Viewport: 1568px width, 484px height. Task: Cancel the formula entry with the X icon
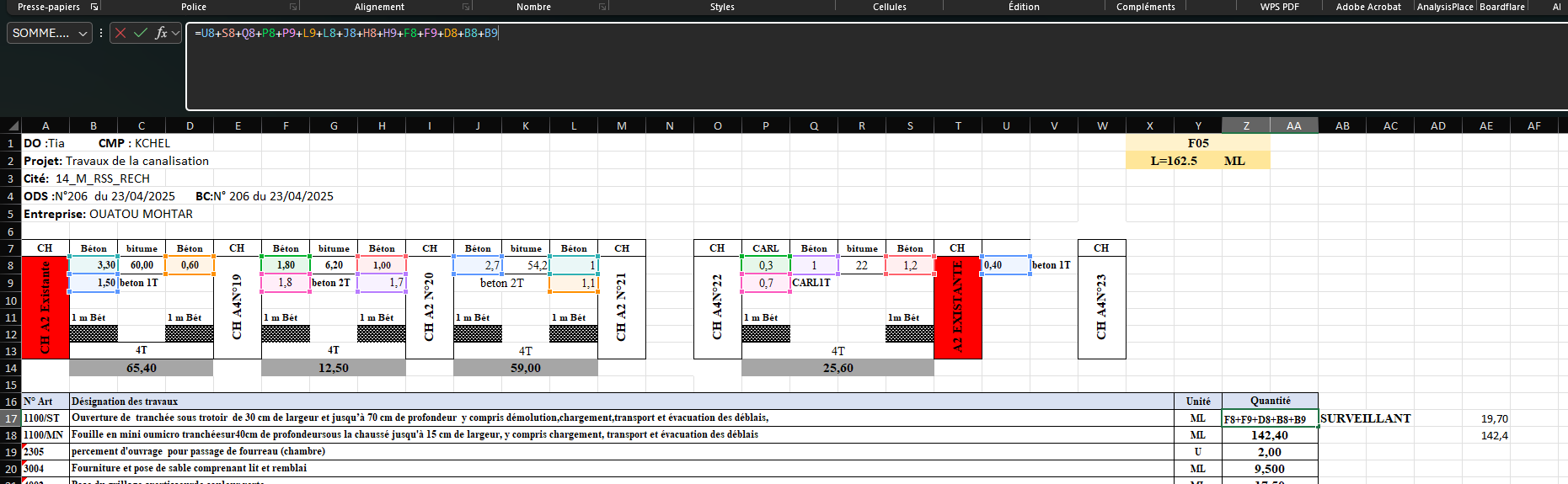tap(120, 34)
